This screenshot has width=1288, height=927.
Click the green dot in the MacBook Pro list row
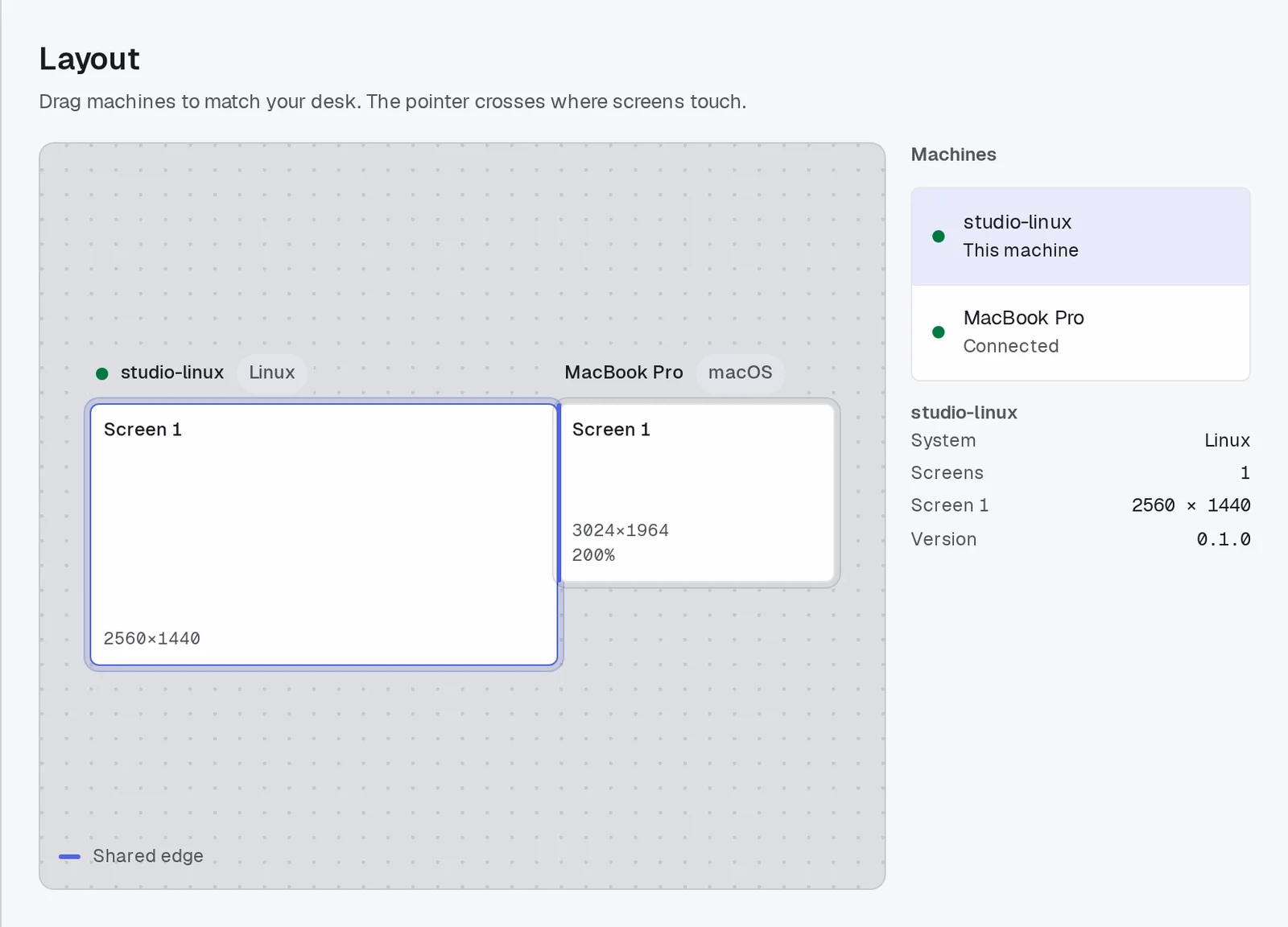click(x=939, y=332)
